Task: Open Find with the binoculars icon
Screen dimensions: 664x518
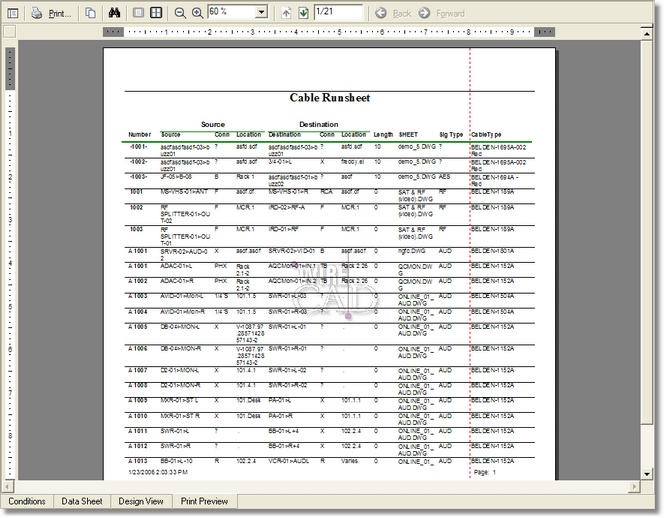Action: [x=114, y=13]
